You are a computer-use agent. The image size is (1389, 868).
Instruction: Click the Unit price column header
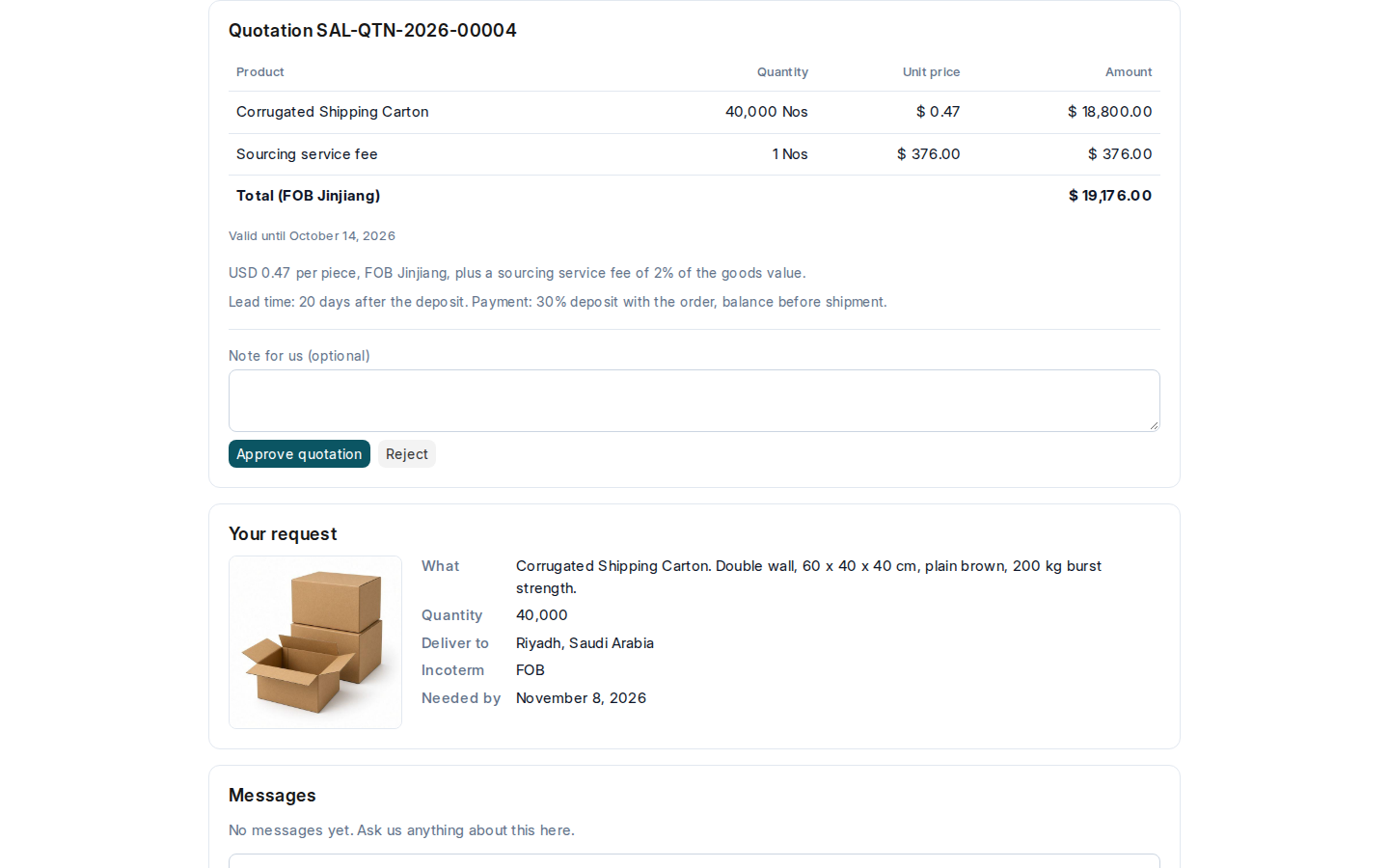(931, 72)
